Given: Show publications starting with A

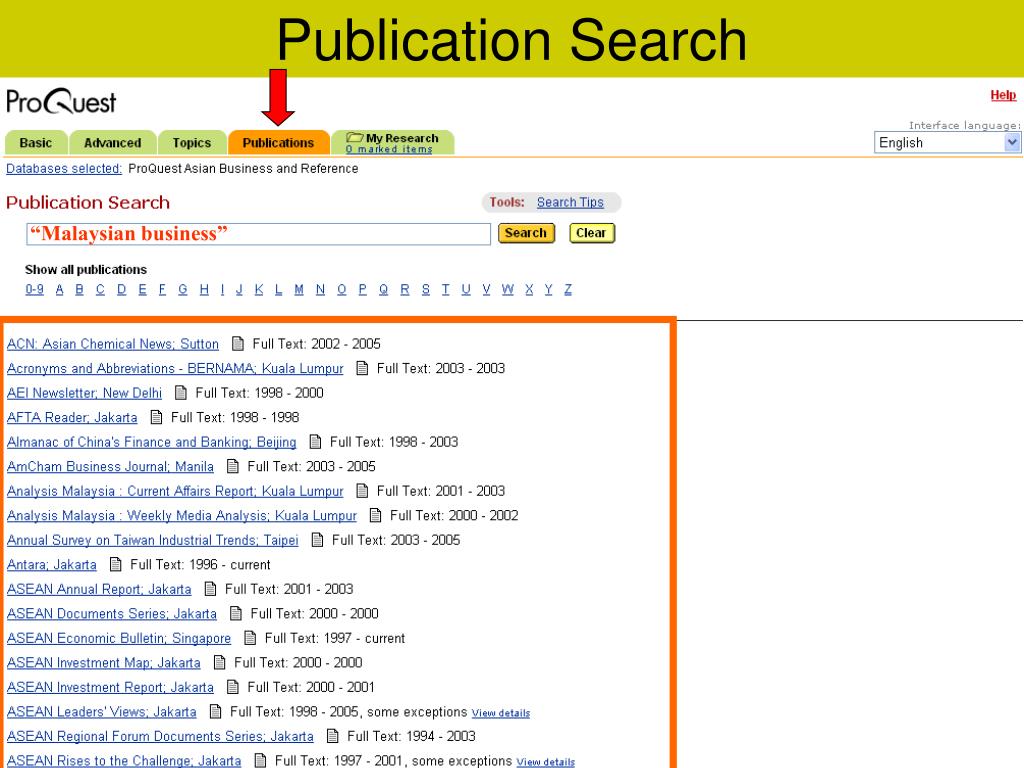Looking at the screenshot, I should click(59, 289).
